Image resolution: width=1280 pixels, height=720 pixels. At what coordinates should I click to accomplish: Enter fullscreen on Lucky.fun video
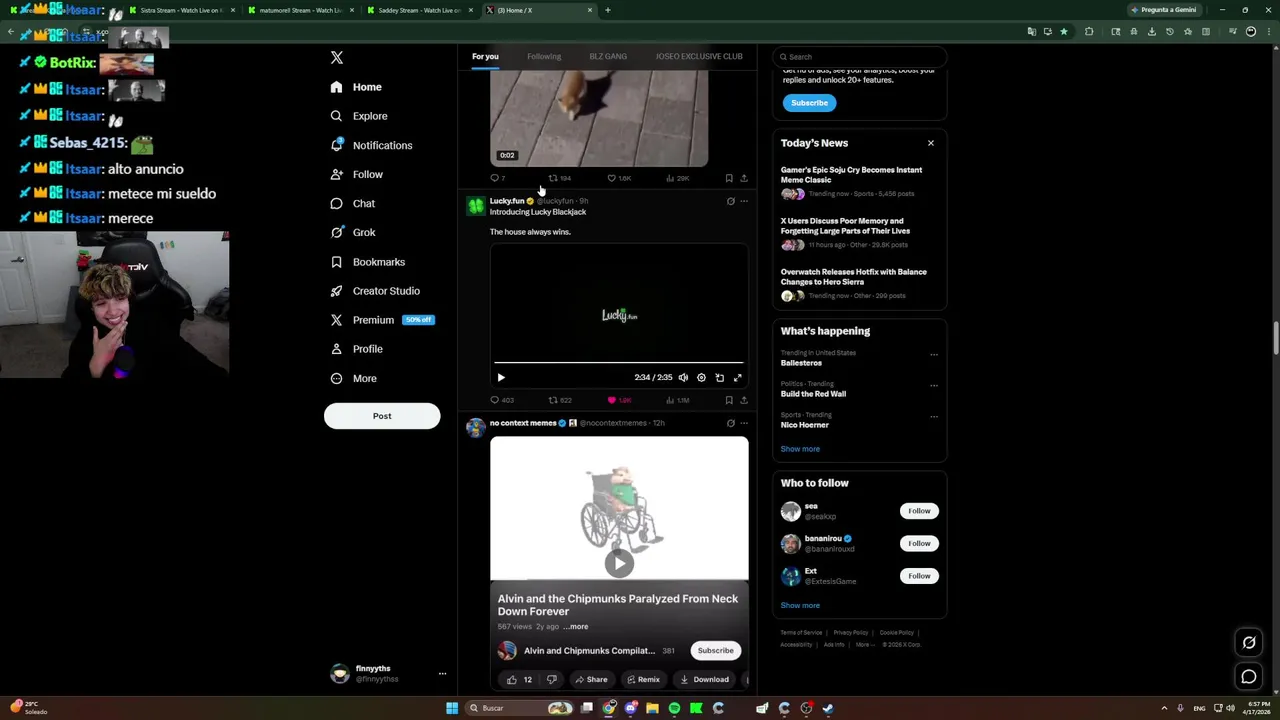coord(738,378)
